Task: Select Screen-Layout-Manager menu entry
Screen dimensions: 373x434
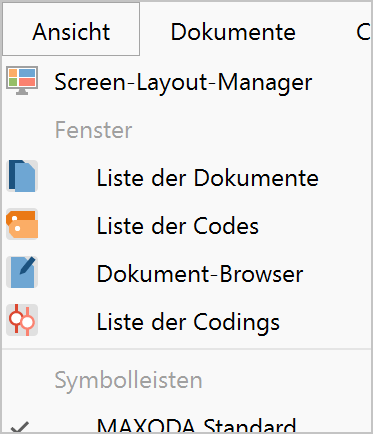Action: [183, 82]
